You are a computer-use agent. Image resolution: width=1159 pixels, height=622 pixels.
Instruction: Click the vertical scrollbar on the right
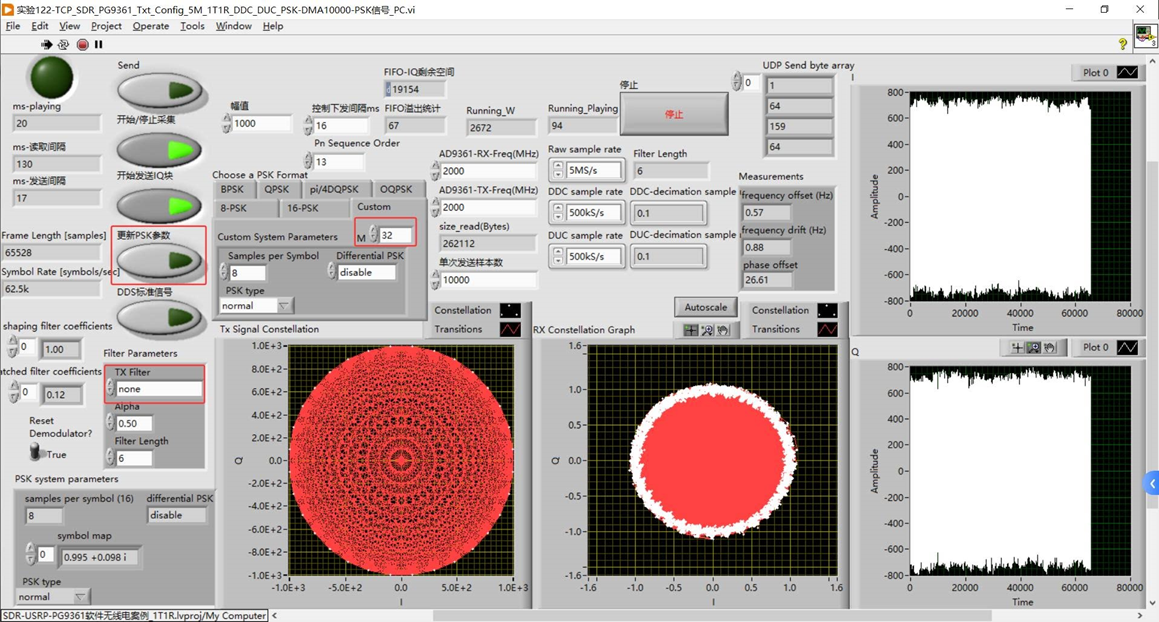1153,333
